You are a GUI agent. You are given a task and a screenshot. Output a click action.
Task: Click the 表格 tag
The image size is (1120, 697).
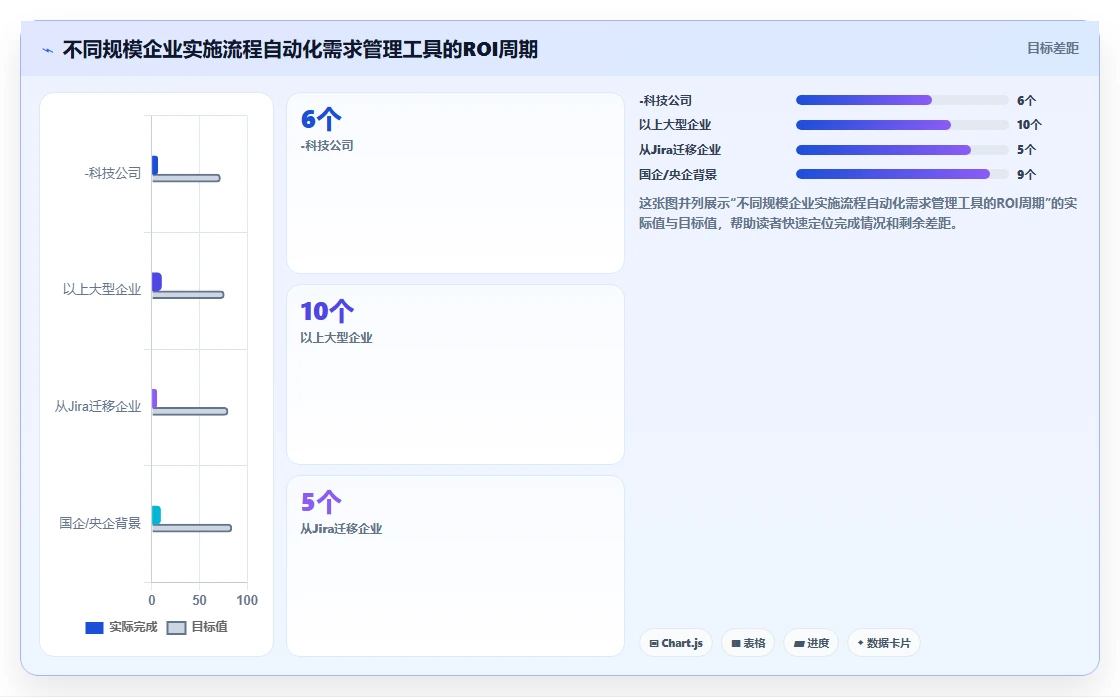(748, 643)
